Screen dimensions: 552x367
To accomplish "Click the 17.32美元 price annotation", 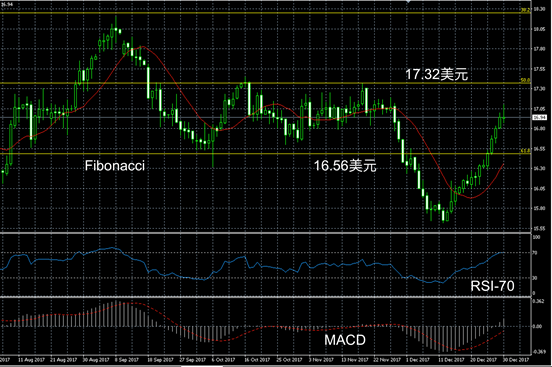I will (437, 74).
